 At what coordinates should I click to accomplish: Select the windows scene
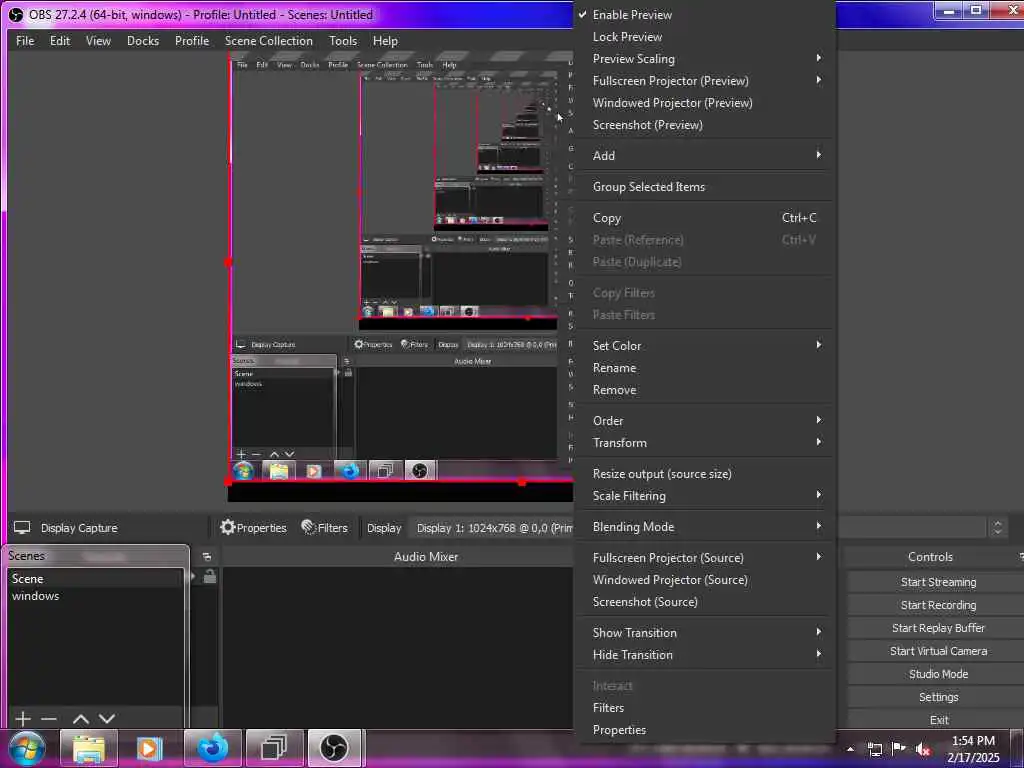95,596
